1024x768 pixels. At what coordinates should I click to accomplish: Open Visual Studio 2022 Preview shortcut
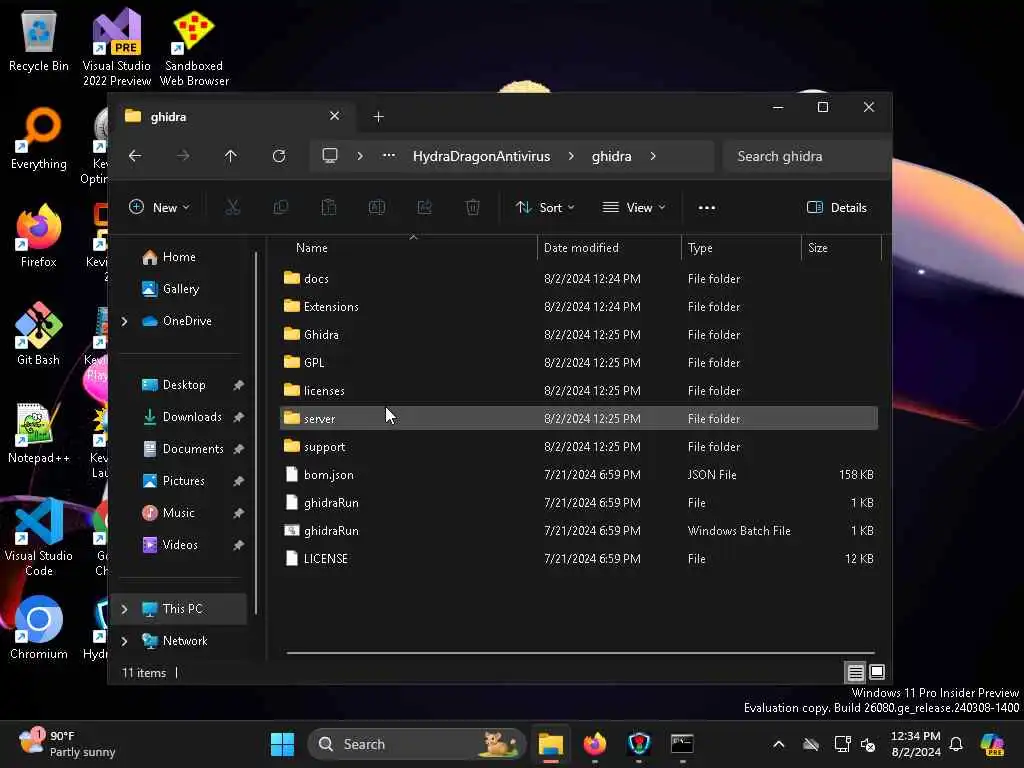[116, 47]
